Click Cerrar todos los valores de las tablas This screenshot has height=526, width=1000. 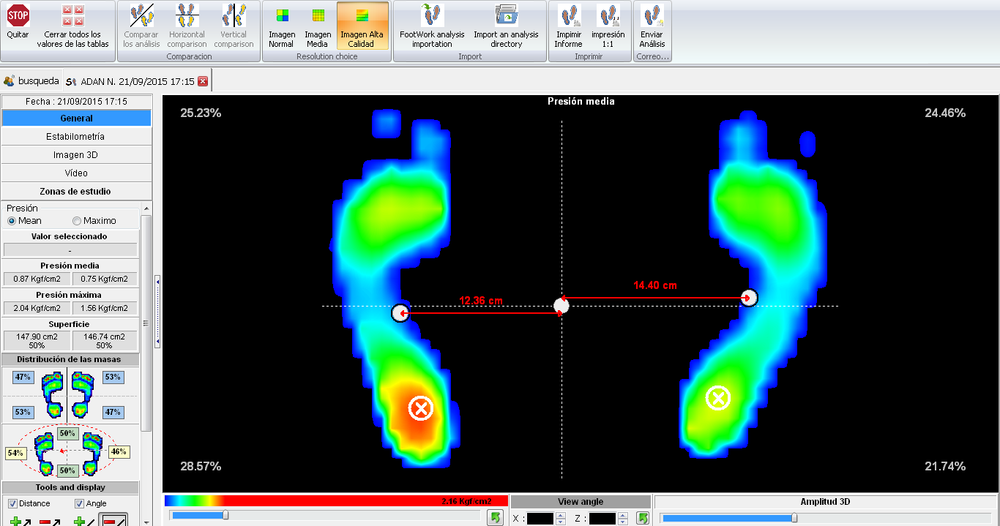point(73,24)
